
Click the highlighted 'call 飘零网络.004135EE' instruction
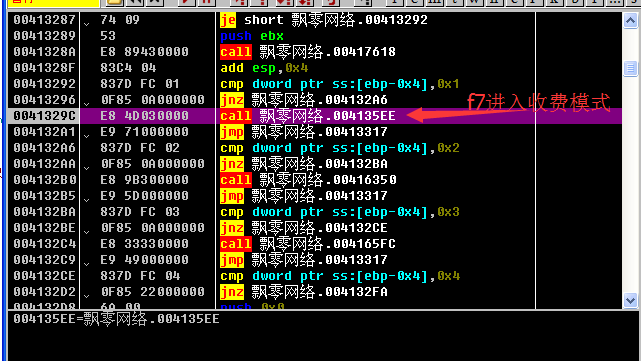[308, 116]
